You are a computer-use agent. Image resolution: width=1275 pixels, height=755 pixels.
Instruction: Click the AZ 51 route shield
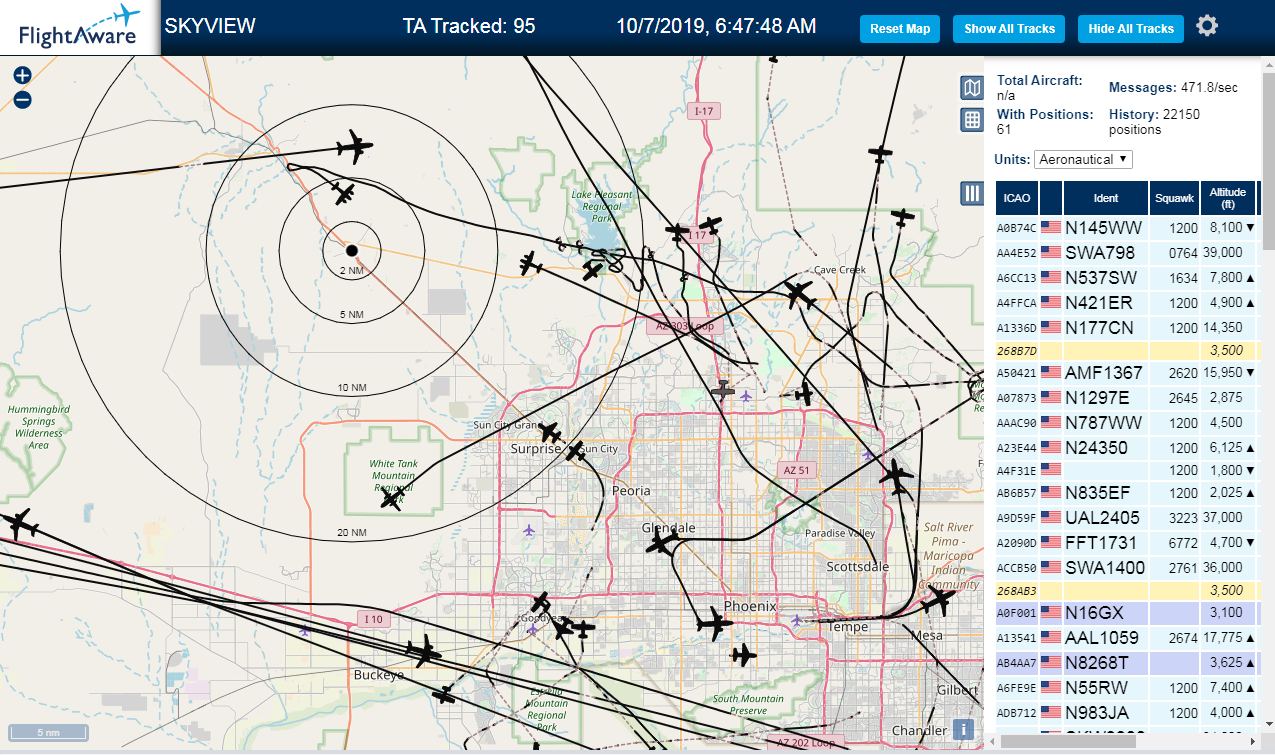coord(796,470)
